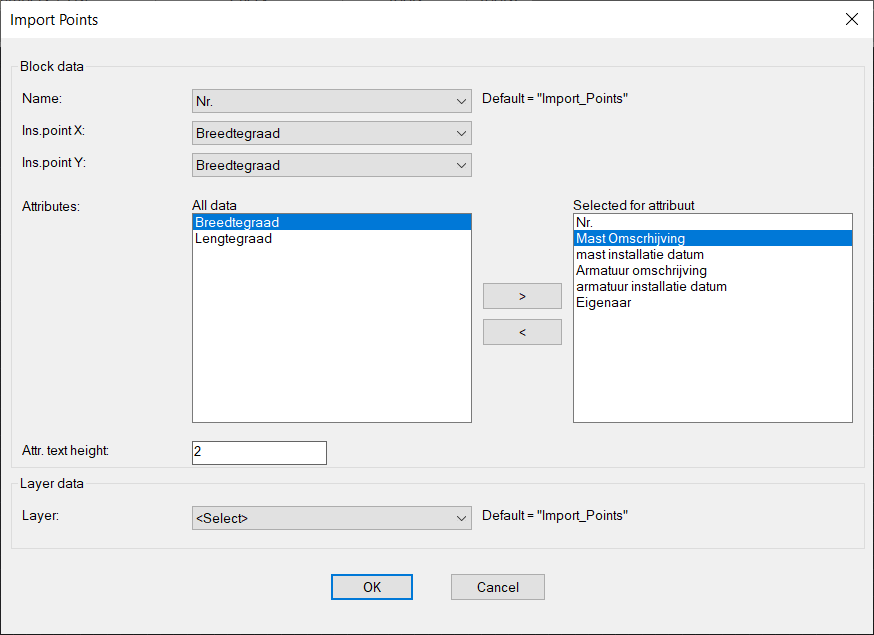Expand the Ins.point Y combo box

coord(332,165)
